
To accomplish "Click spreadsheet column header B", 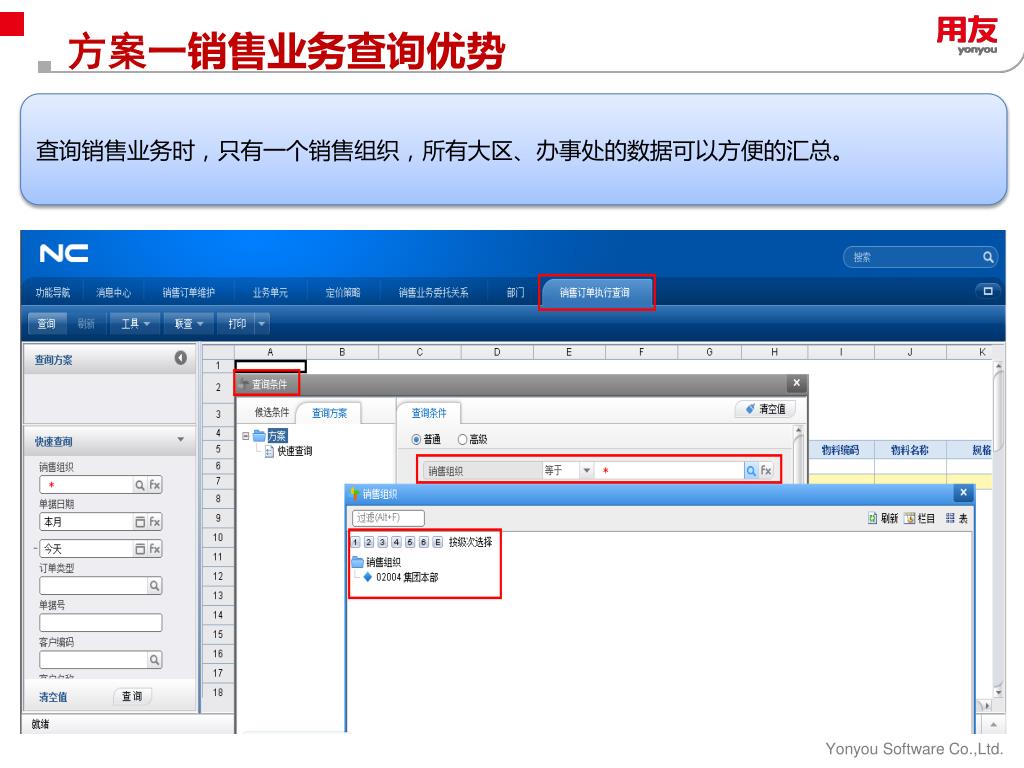I will point(342,352).
